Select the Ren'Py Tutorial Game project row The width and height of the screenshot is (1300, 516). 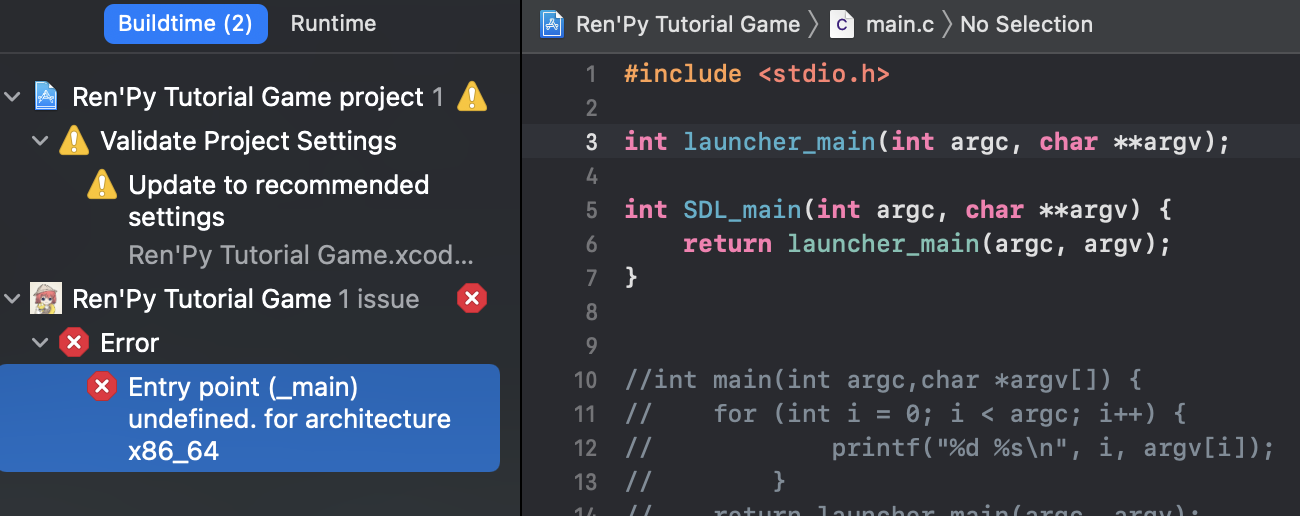[x=249, y=97]
